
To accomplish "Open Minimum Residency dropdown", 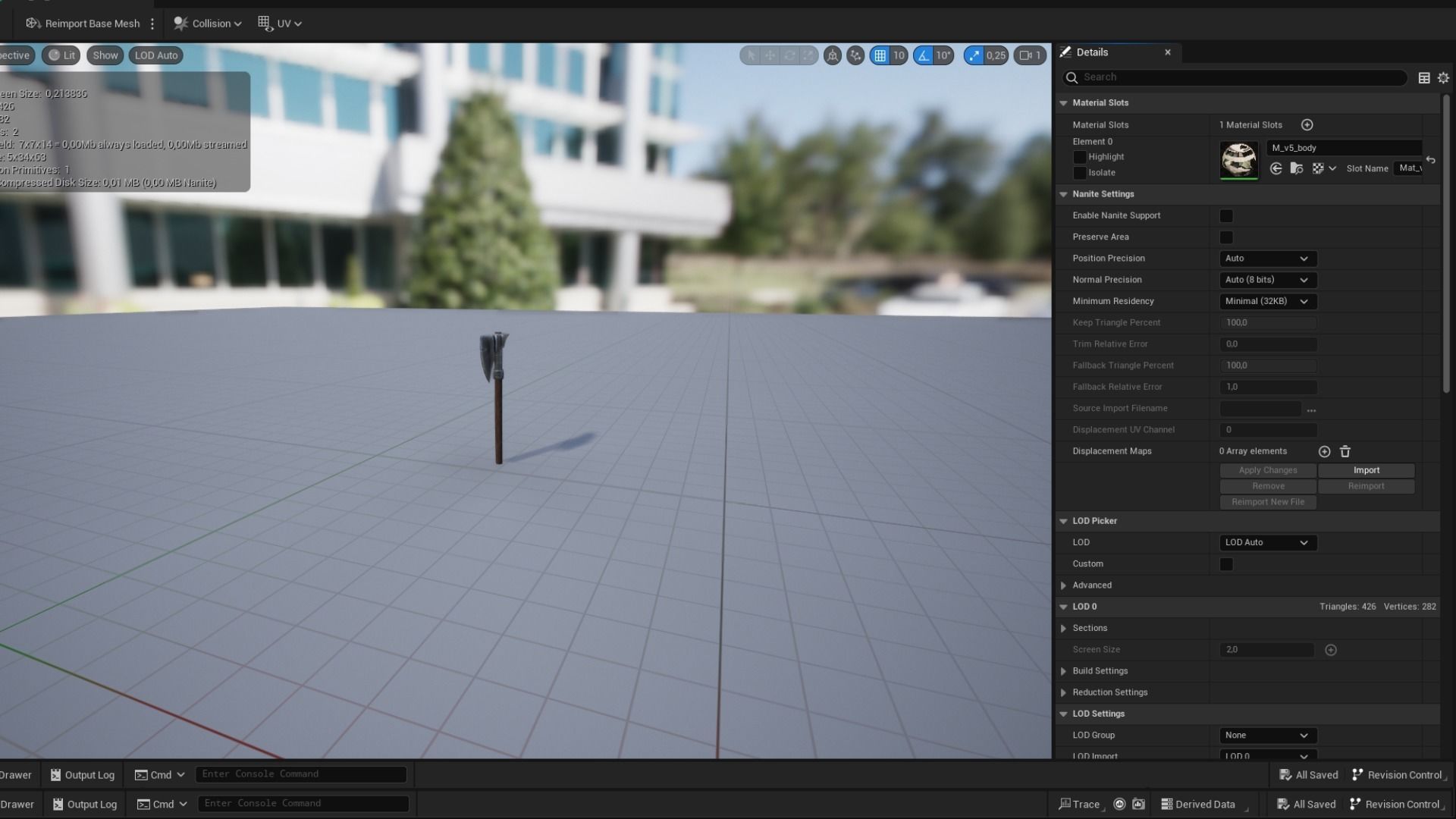I will (x=1267, y=301).
